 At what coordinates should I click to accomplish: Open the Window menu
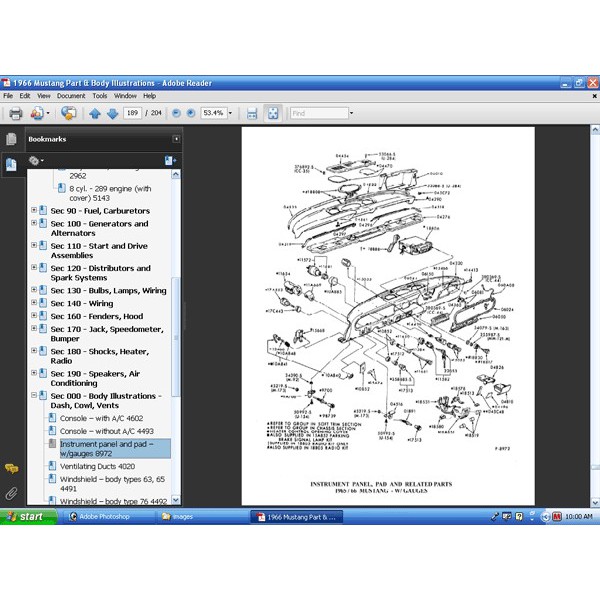pos(125,96)
